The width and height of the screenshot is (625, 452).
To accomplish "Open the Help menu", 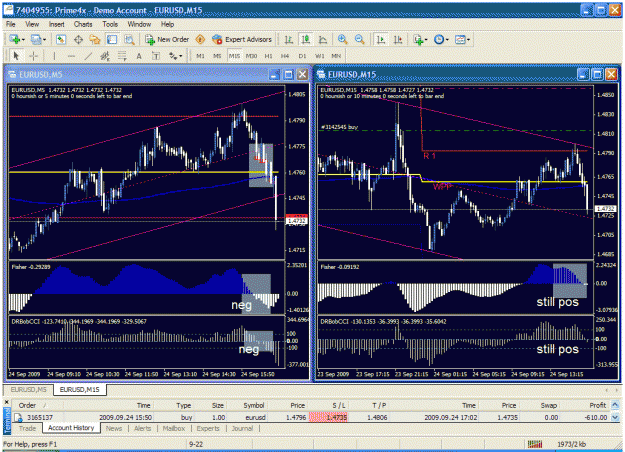I will pyautogui.click(x=167, y=24).
